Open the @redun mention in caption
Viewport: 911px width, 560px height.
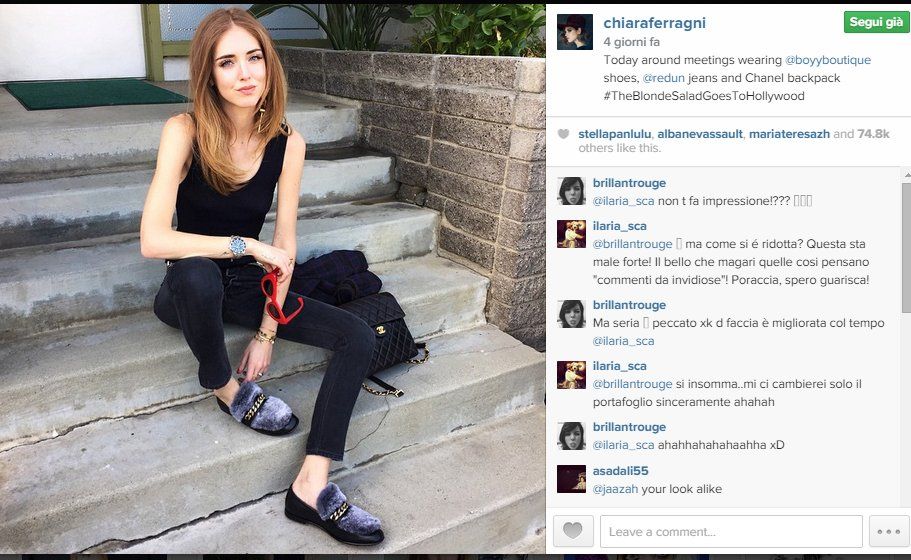[663, 78]
